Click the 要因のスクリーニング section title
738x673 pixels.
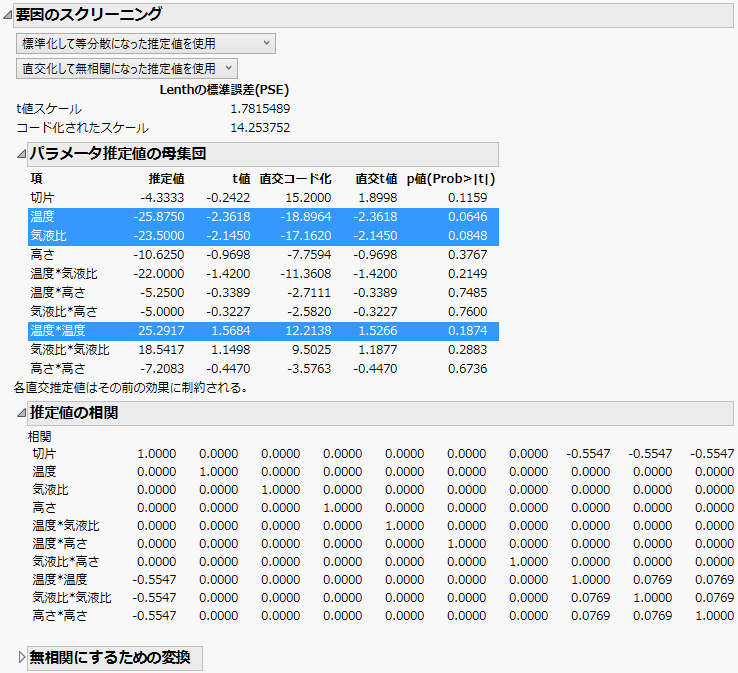(89, 15)
